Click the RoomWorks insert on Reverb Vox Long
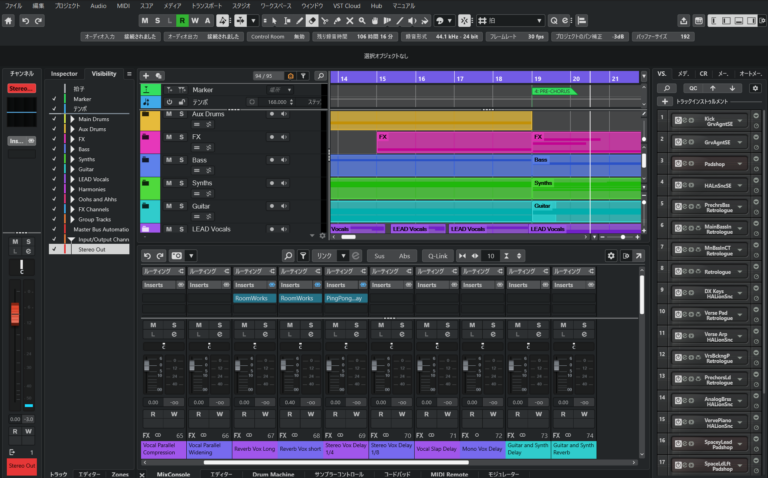 [x=254, y=298]
